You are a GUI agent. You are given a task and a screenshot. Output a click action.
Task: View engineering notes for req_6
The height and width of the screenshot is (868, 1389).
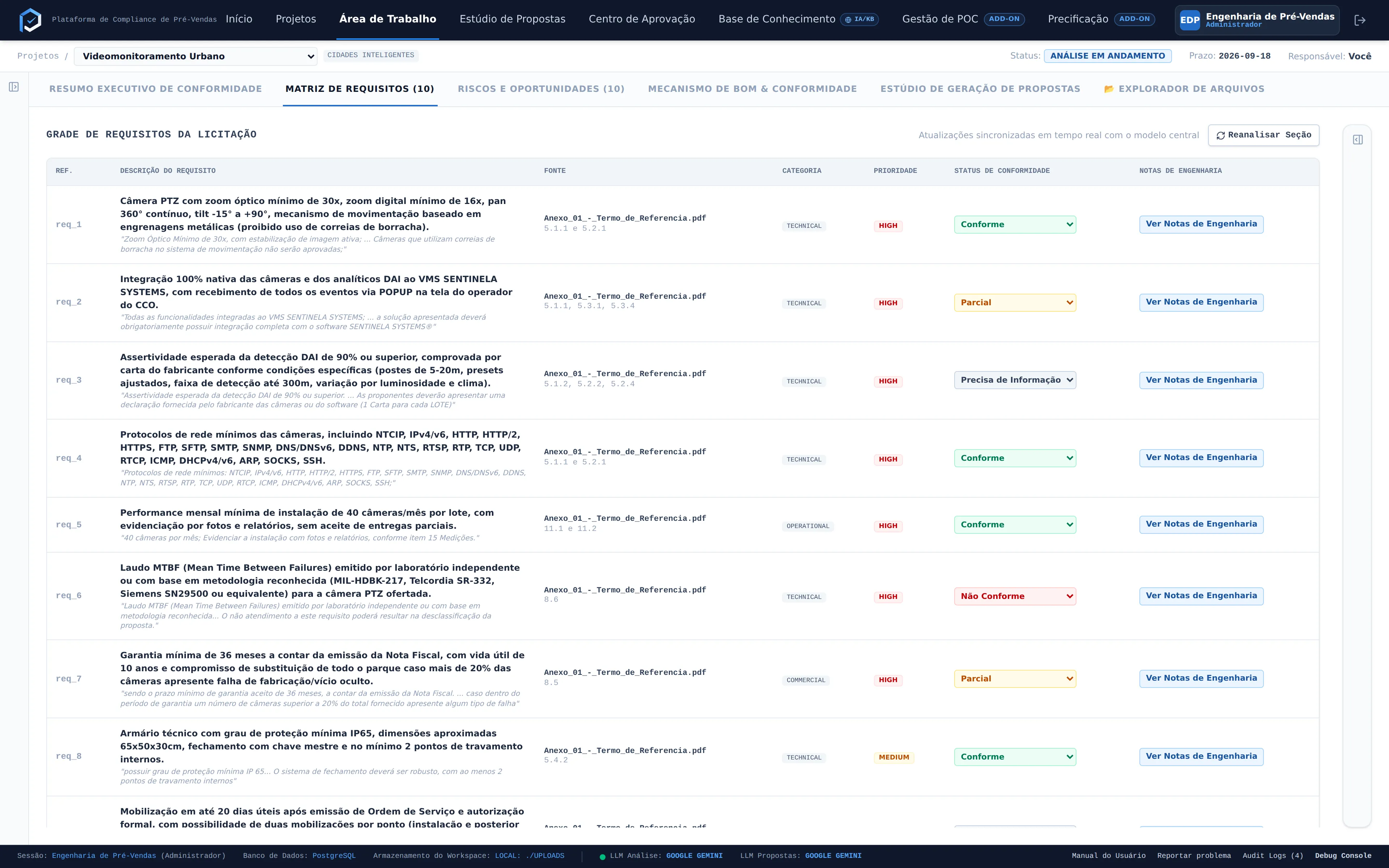tap(1201, 596)
